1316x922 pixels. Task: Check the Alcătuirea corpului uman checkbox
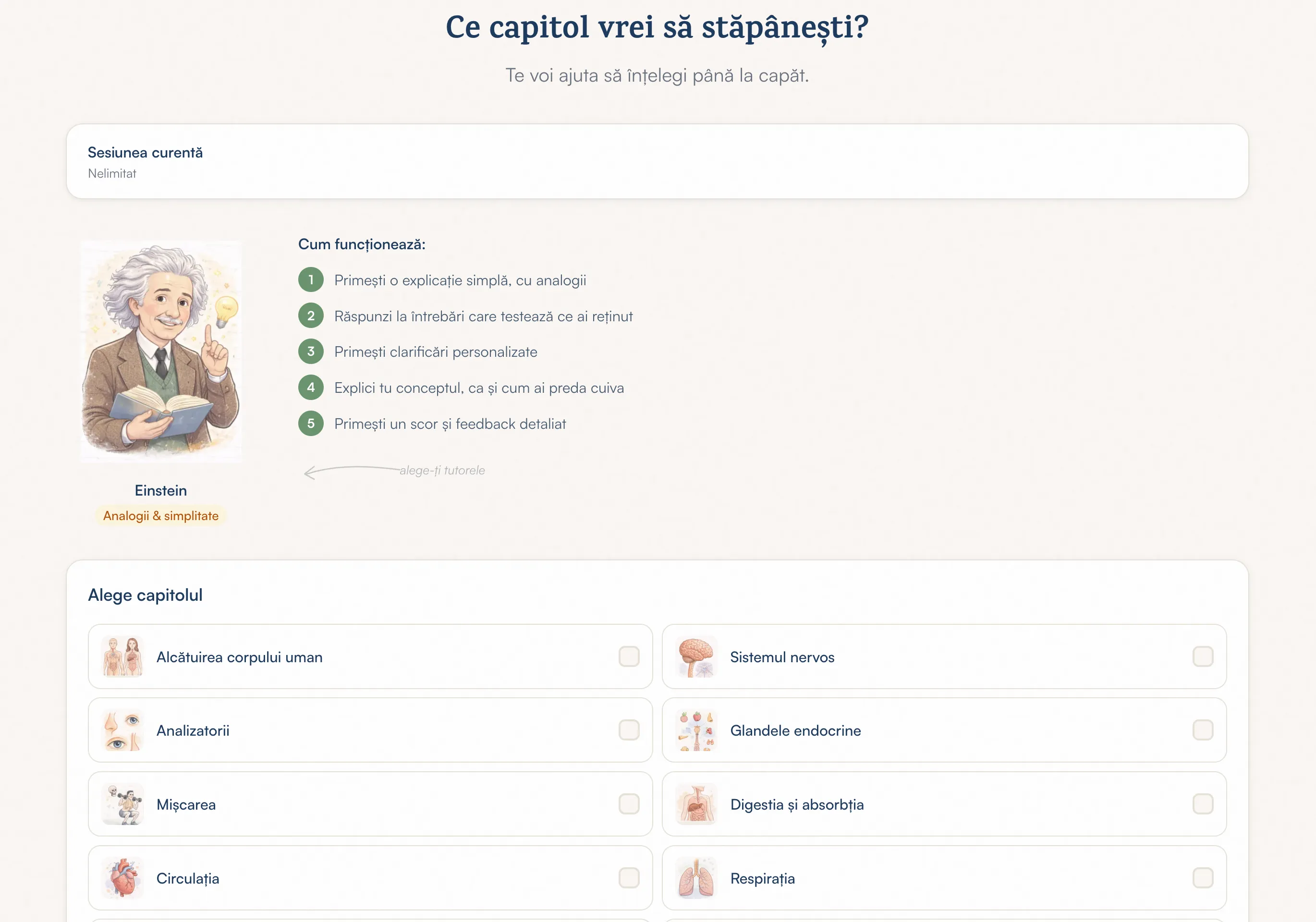click(629, 657)
